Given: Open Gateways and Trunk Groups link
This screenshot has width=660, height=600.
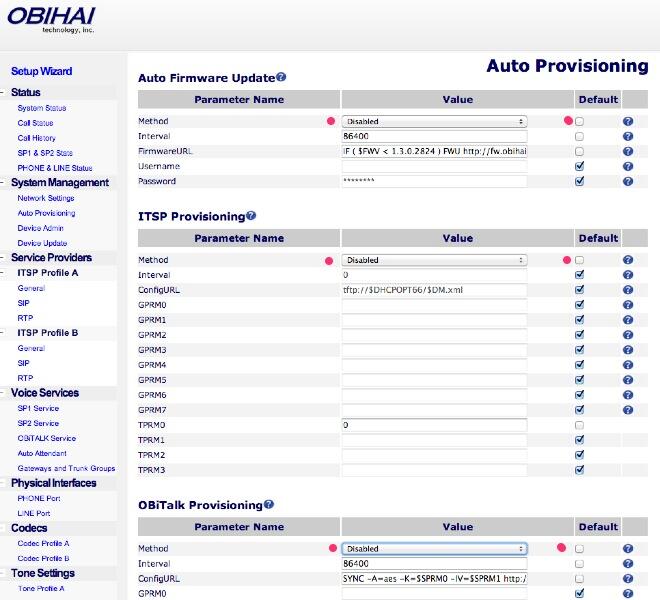Looking at the screenshot, I should point(66,468).
